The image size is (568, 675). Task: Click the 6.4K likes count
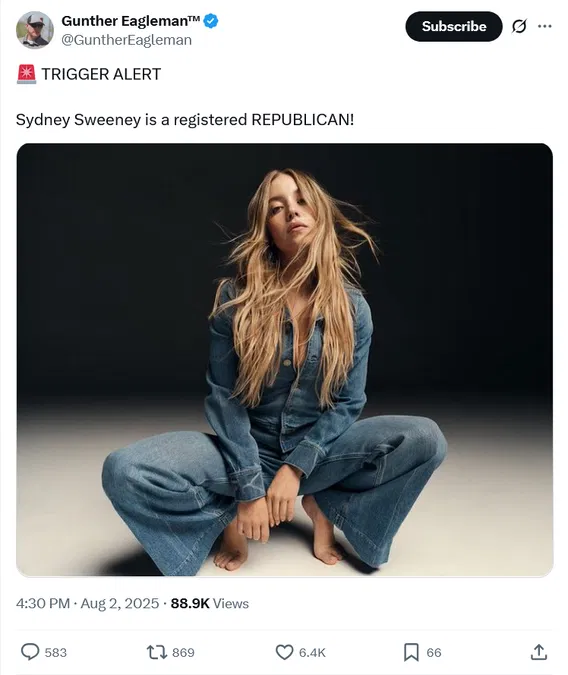click(312, 653)
